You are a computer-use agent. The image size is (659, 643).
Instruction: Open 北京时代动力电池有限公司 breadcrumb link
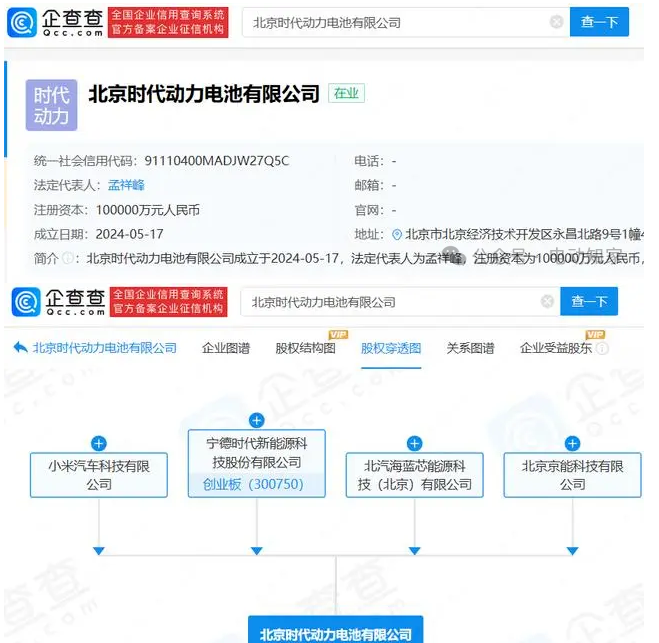(x=105, y=348)
